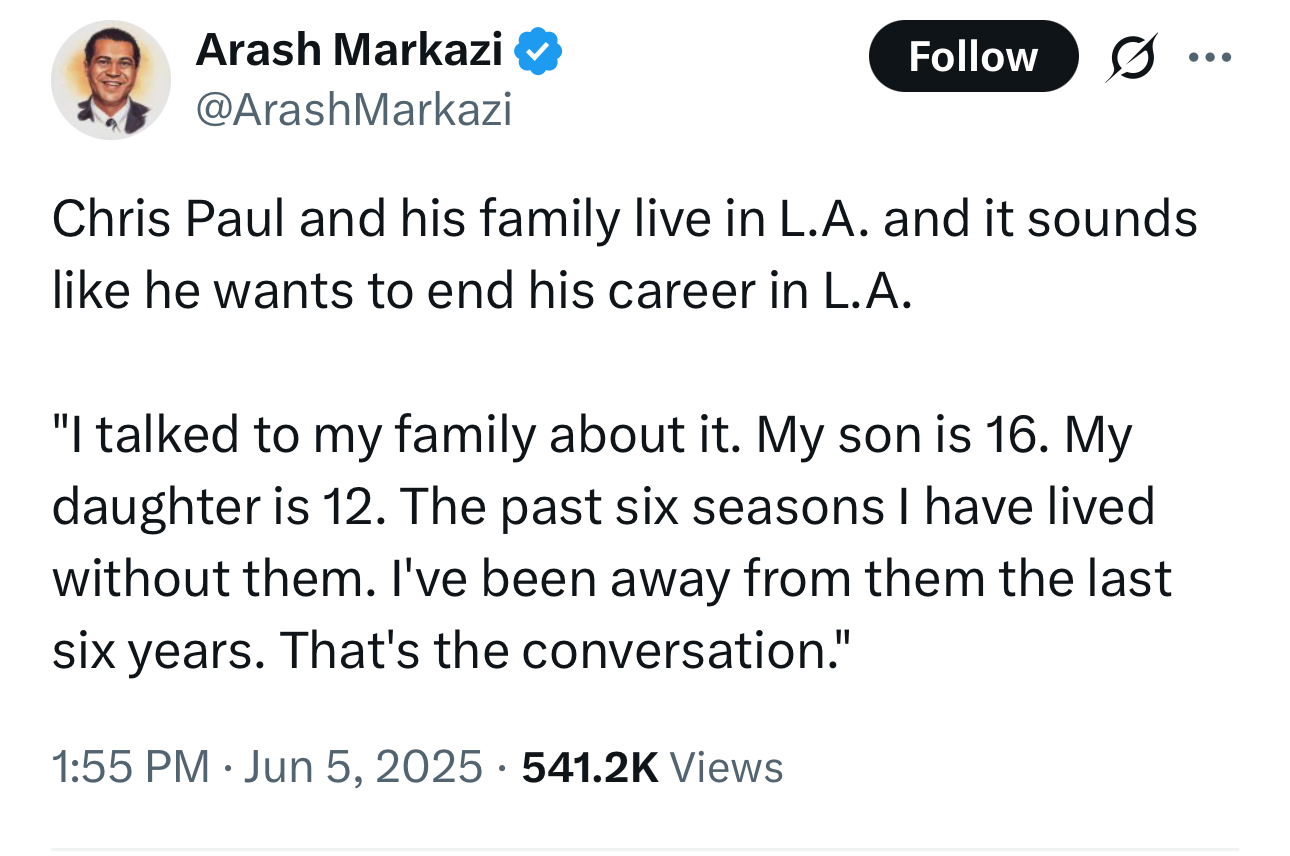Open the @ArashMarkazi handle link
The width and height of the screenshot is (1290, 856).
point(354,109)
